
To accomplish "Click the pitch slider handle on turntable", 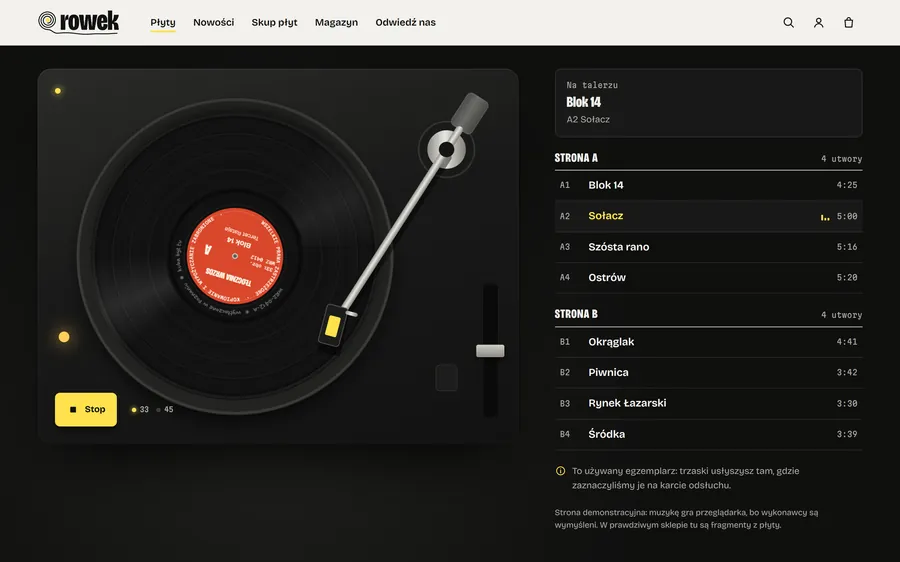I will pos(490,351).
